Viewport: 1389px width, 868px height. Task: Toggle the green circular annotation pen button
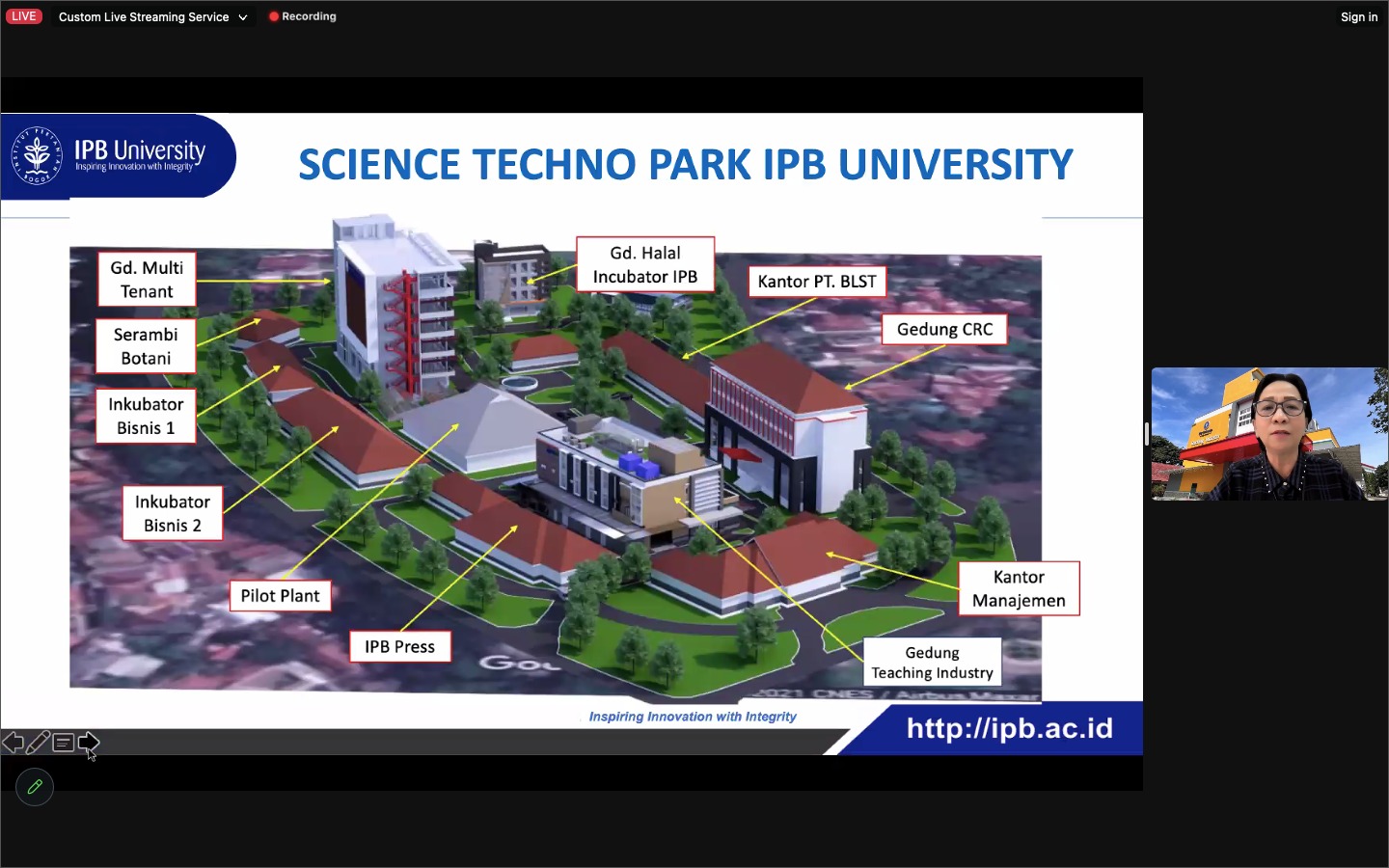click(x=35, y=787)
